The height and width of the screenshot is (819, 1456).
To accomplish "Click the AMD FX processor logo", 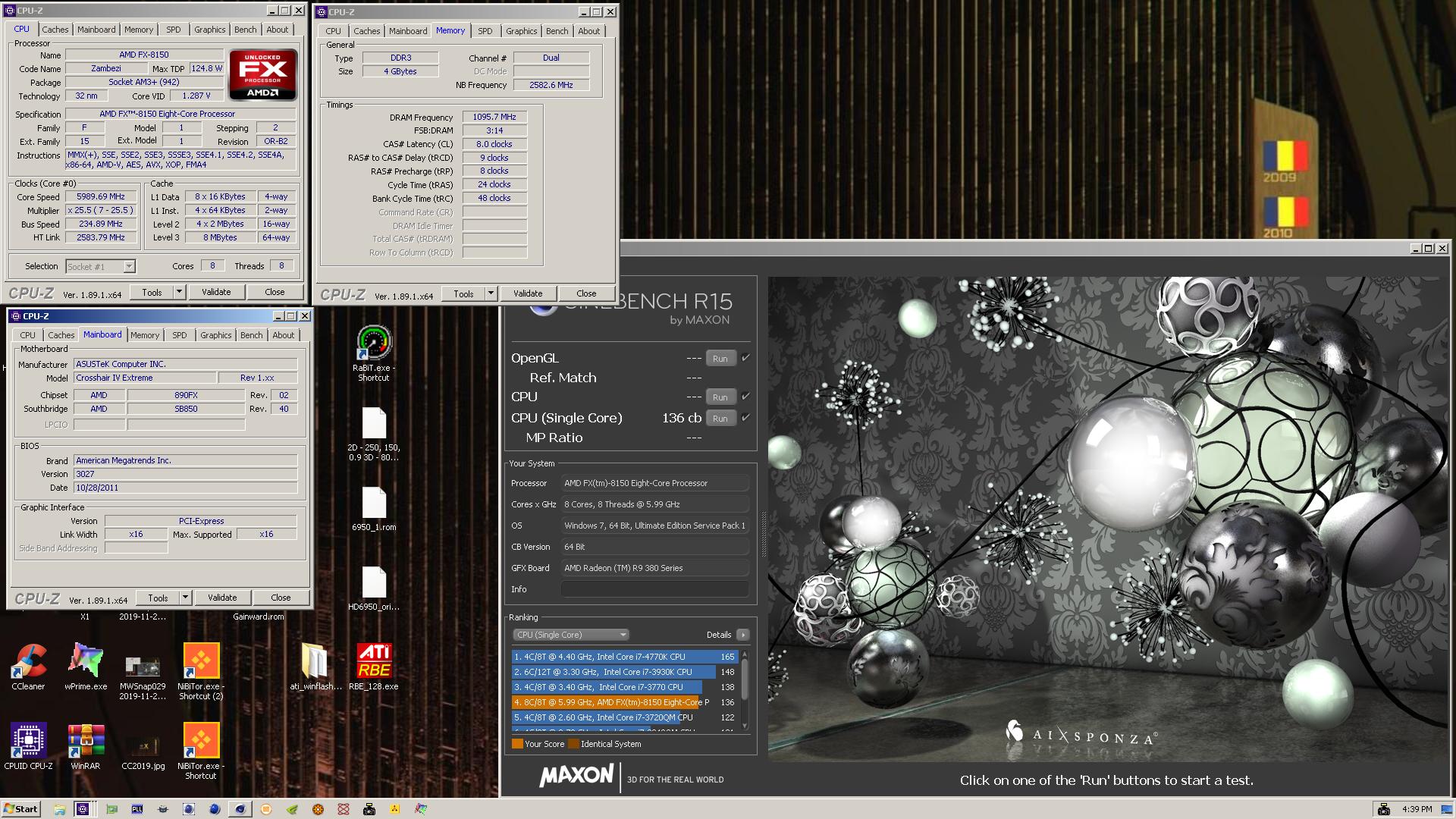I will (262, 74).
